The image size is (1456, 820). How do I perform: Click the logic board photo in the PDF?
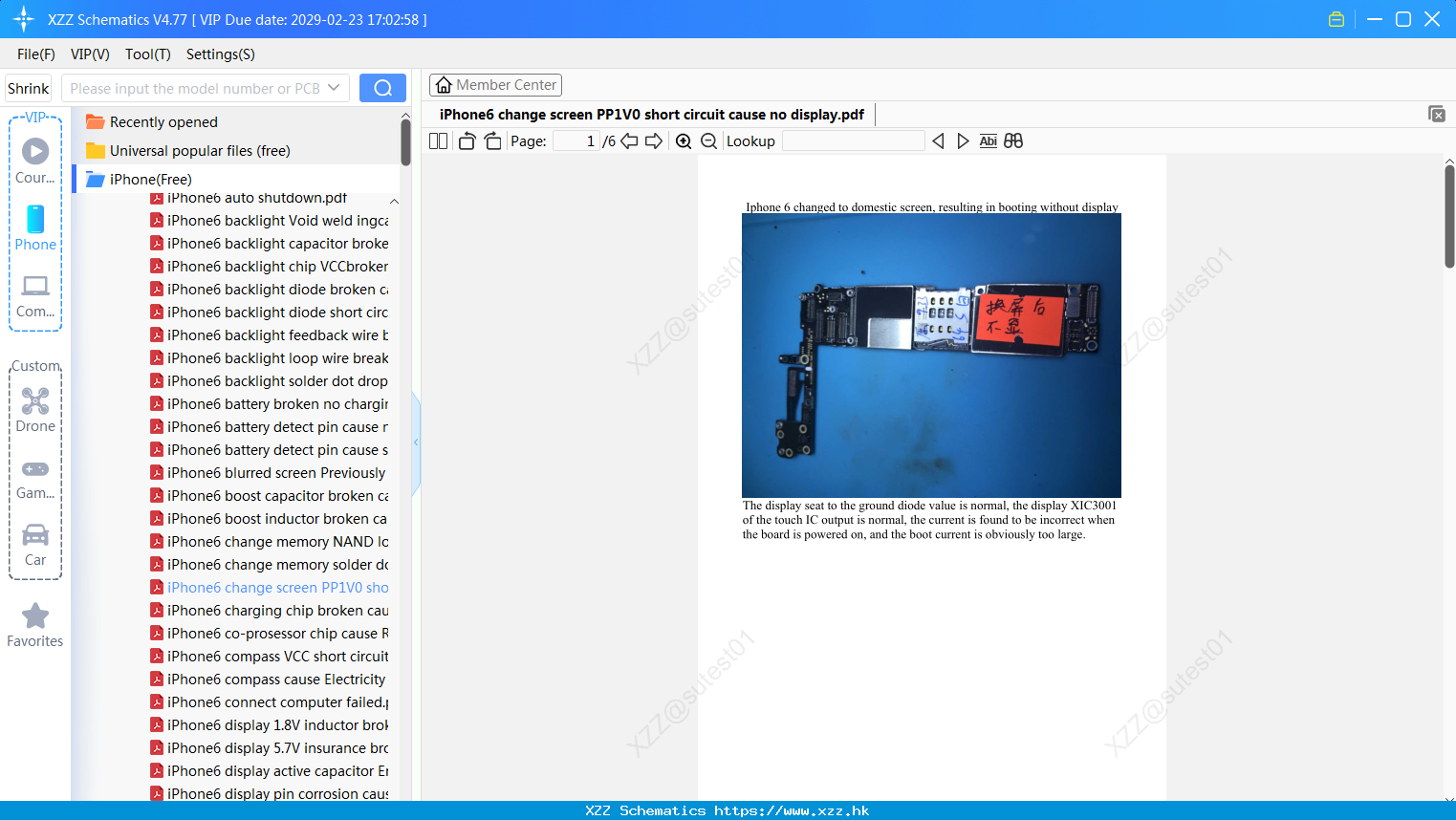[931, 356]
